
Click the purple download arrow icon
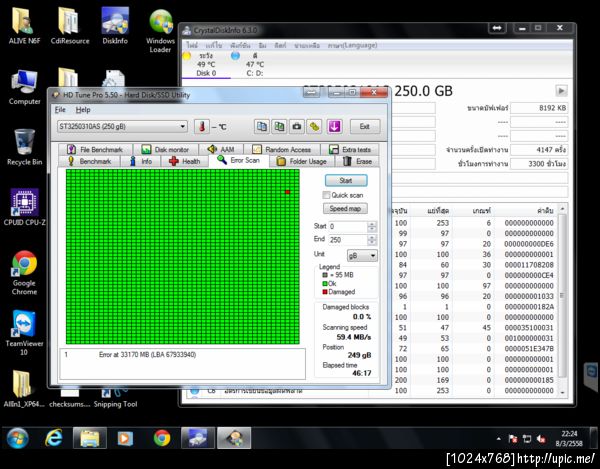click(x=334, y=127)
